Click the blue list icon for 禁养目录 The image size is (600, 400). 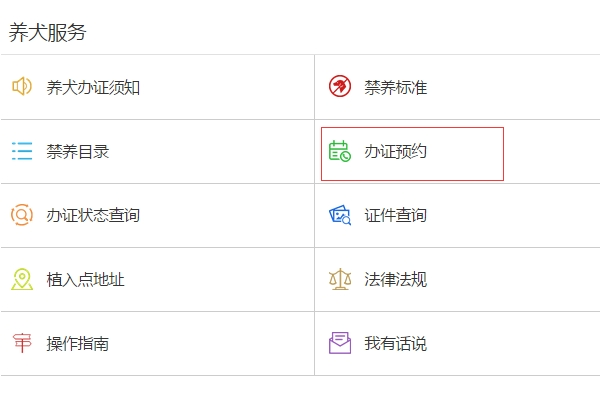tap(22, 151)
